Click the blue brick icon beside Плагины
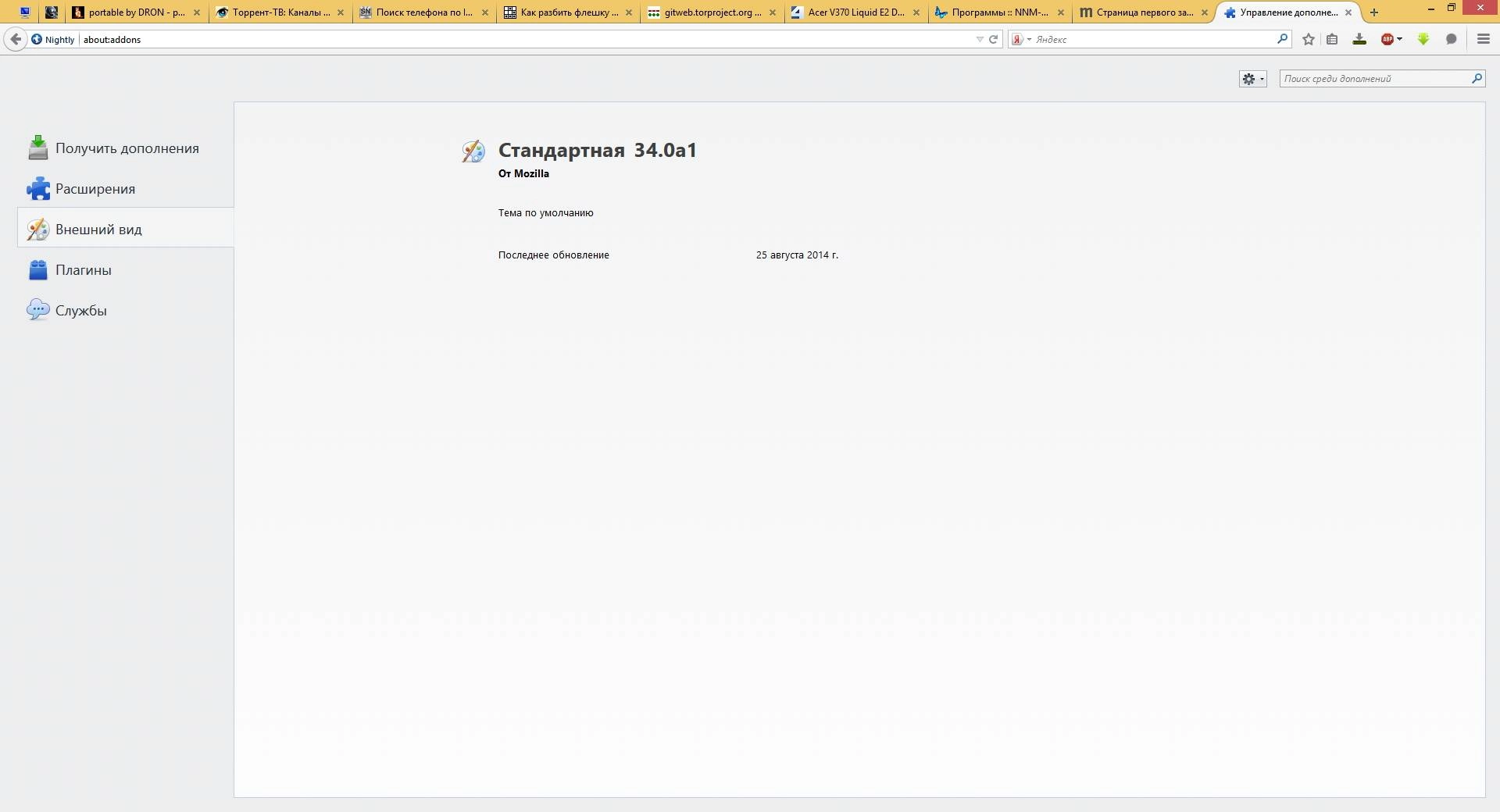This screenshot has width=1500, height=812. [37, 269]
